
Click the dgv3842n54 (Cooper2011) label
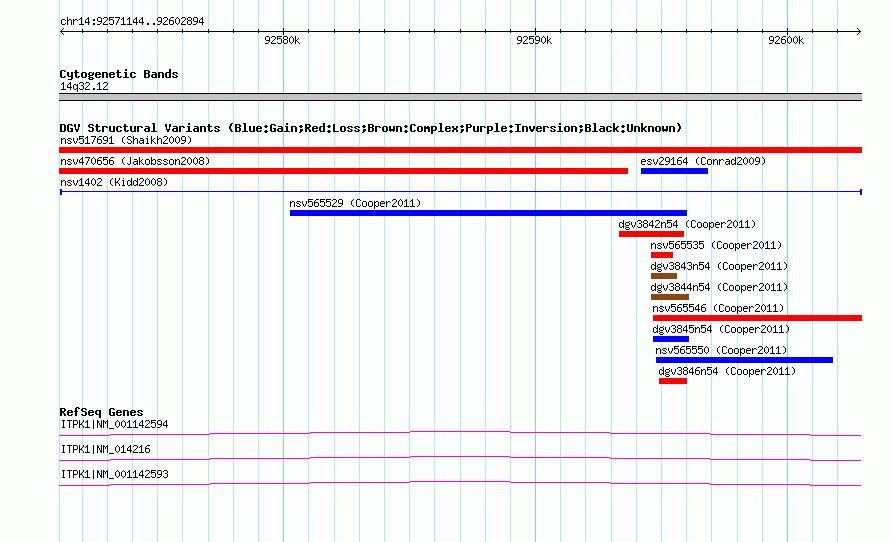[687, 224]
